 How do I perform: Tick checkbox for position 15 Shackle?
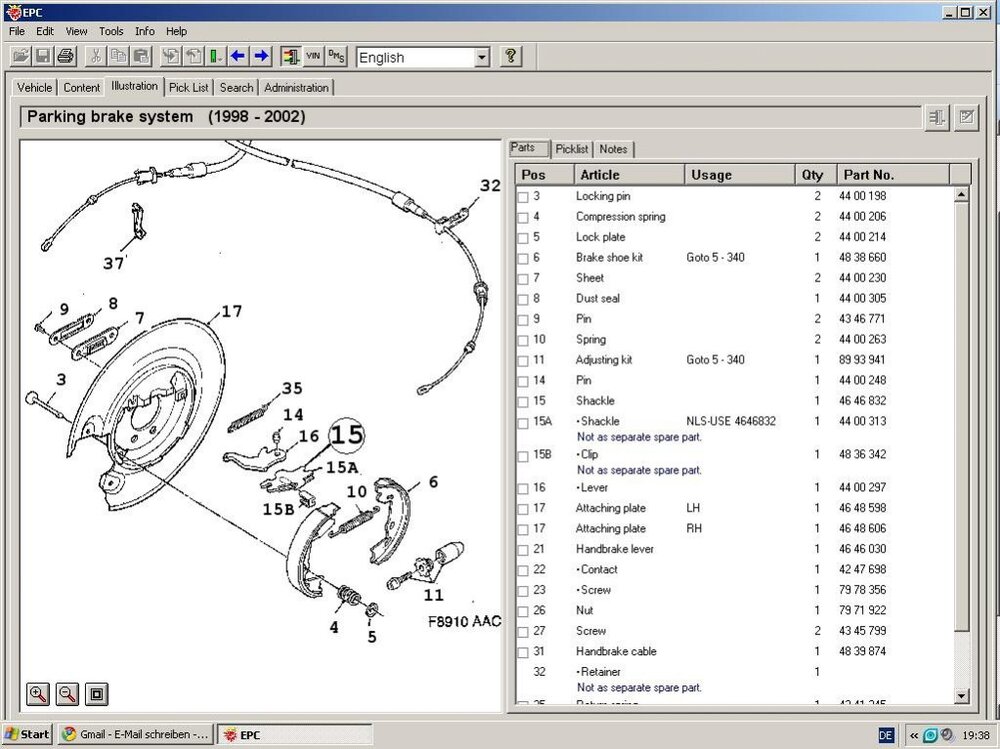coord(523,402)
